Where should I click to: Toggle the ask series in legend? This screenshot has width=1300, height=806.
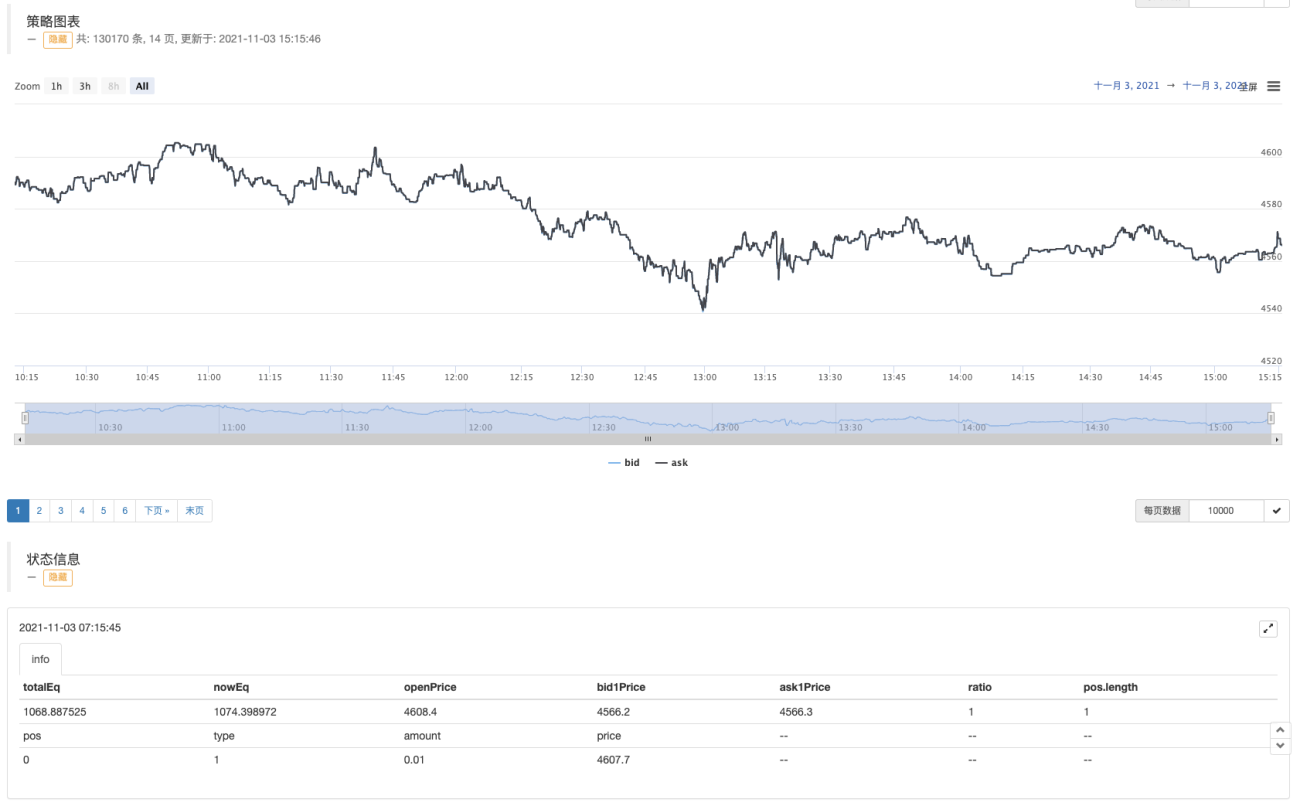tap(671, 463)
